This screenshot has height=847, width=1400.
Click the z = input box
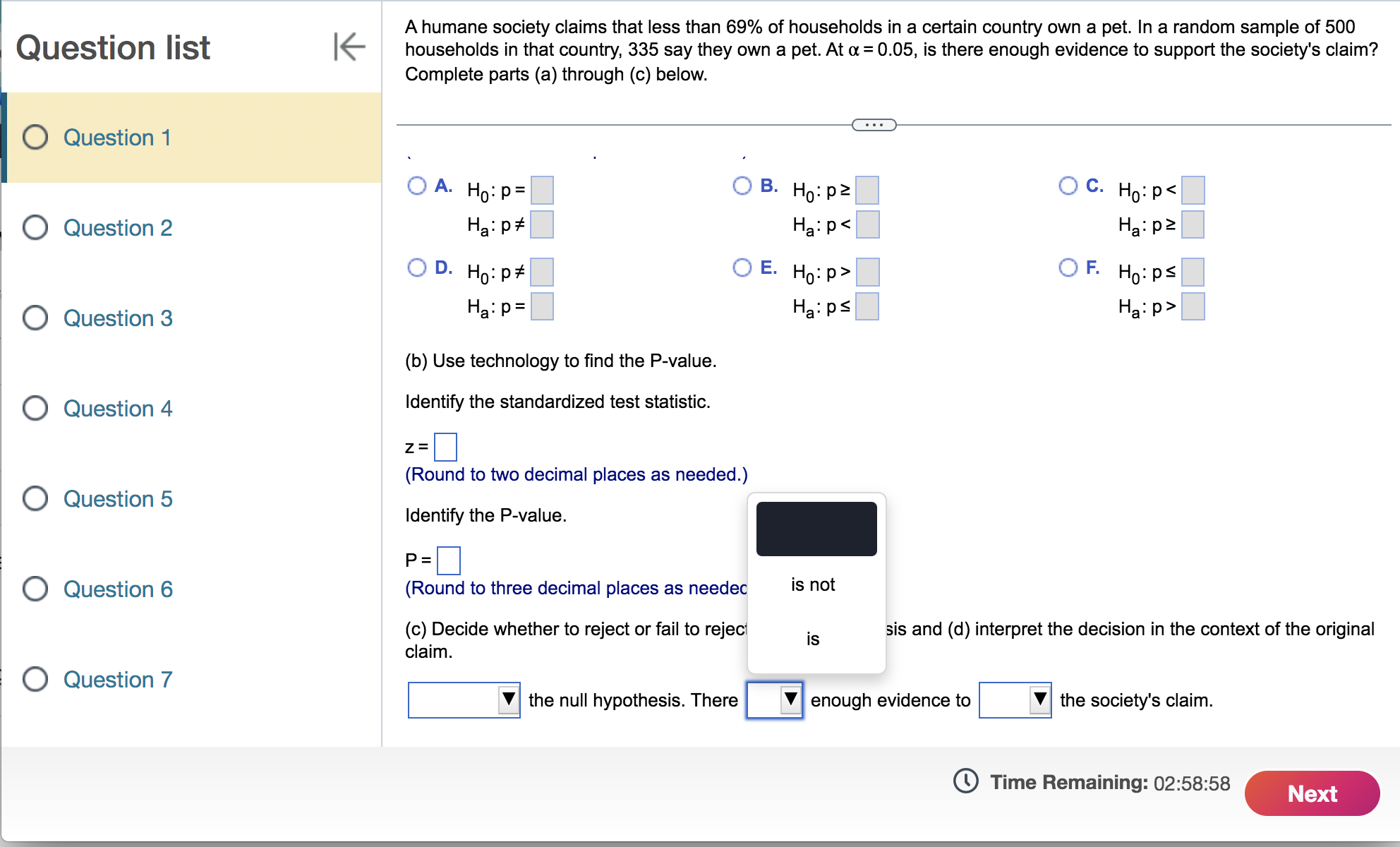point(445,446)
